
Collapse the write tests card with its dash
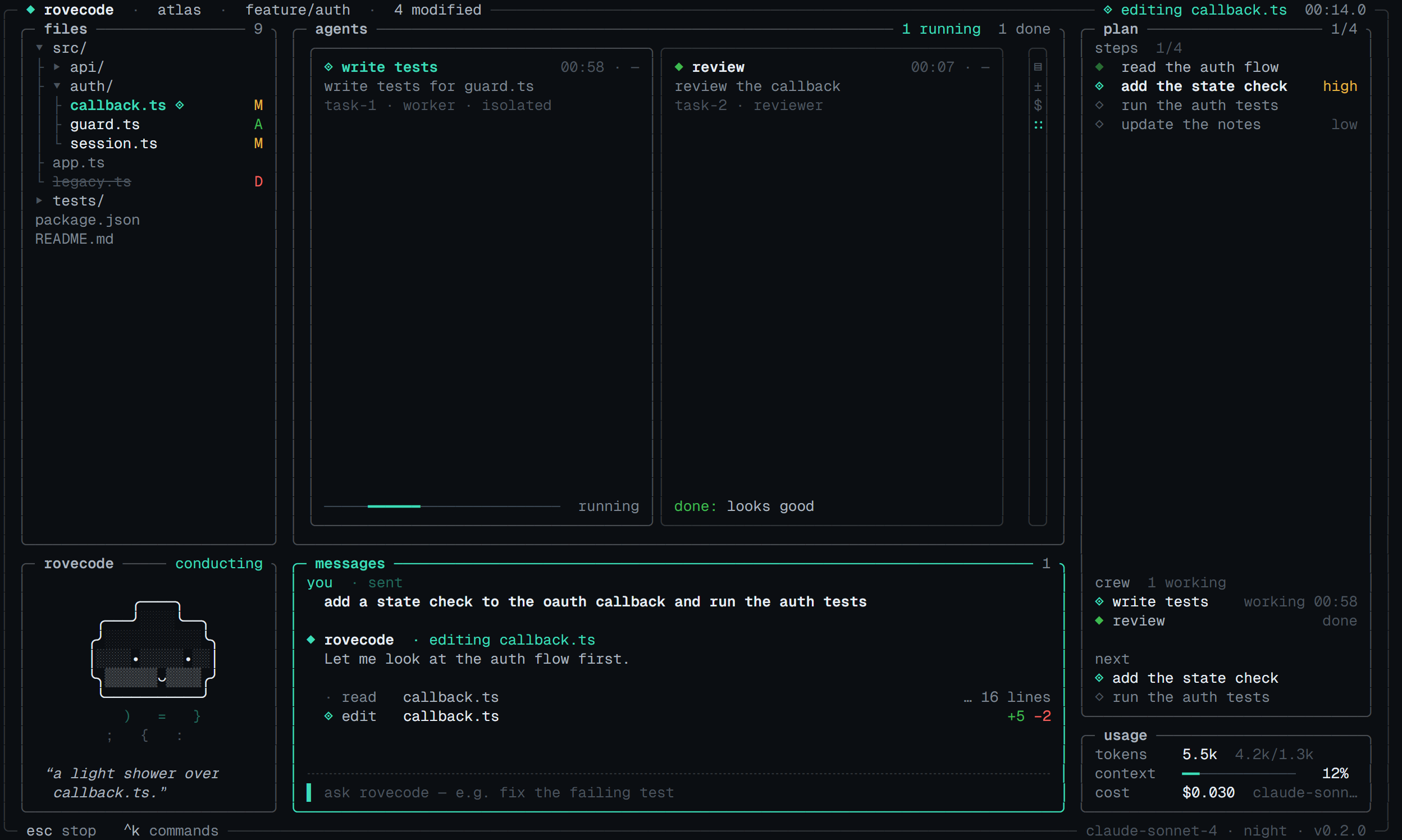point(635,67)
